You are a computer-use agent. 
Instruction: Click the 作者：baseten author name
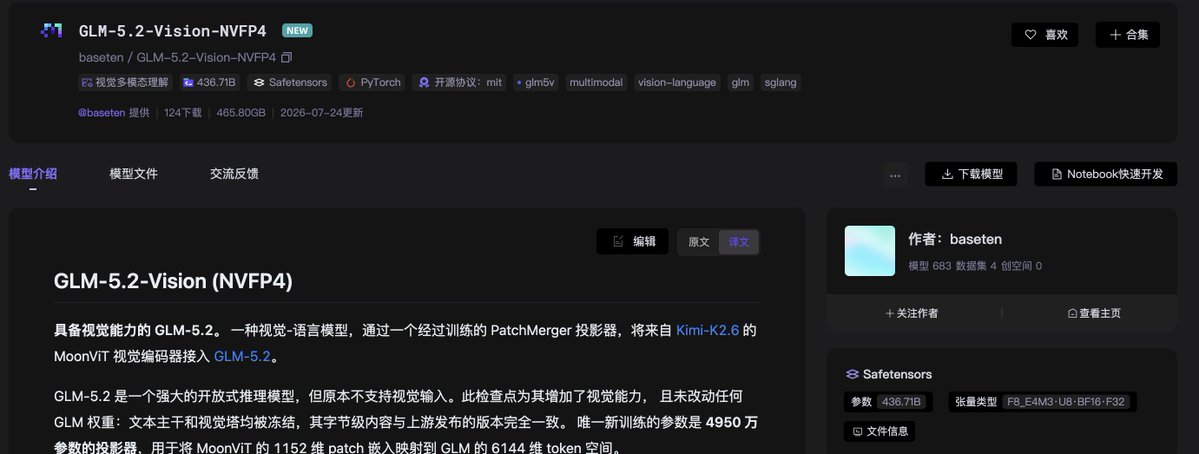955,239
